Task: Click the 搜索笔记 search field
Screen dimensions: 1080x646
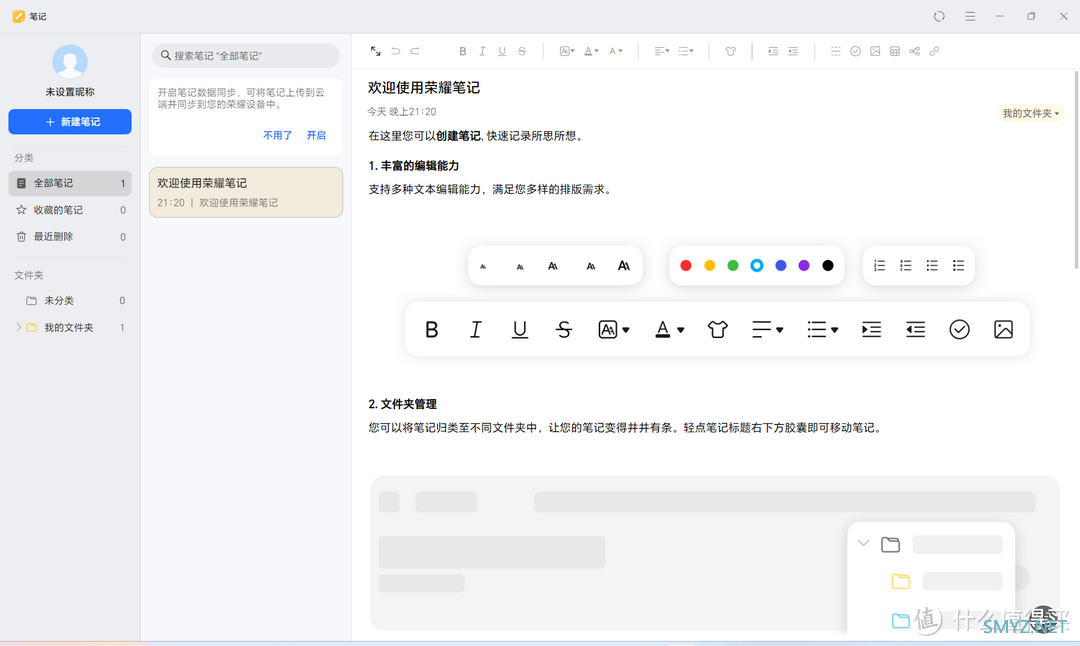Action: (245, 56)
